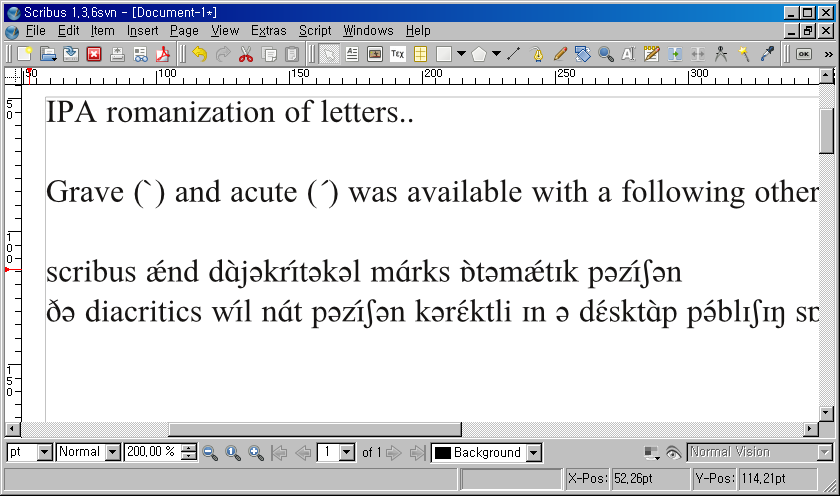Open the Insert menu

[142, 31]
